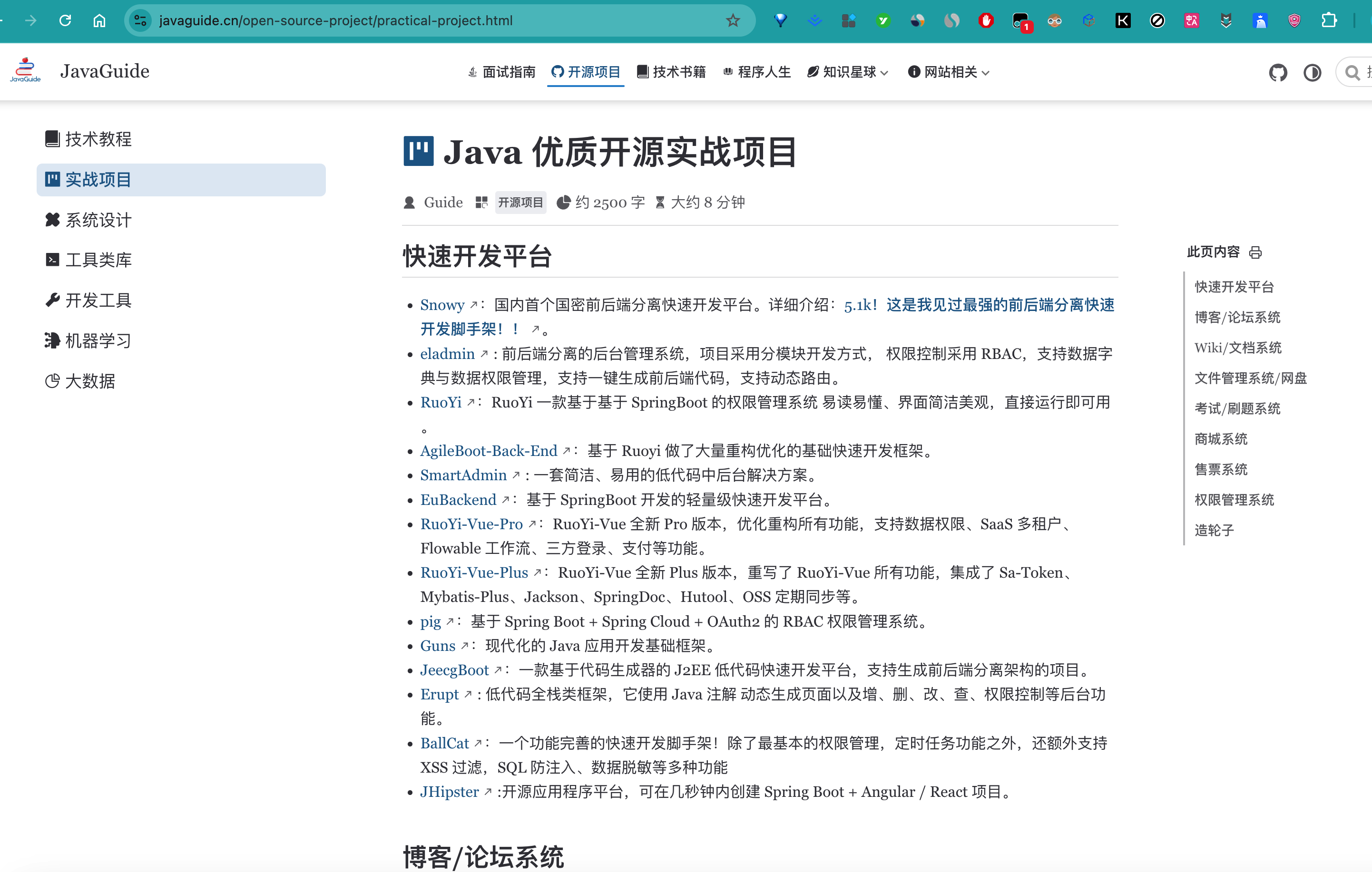Open 开发工具 in the sidebar
Image resolution: width=1372 pixels, height=872 pixels.
pos(181,300)
